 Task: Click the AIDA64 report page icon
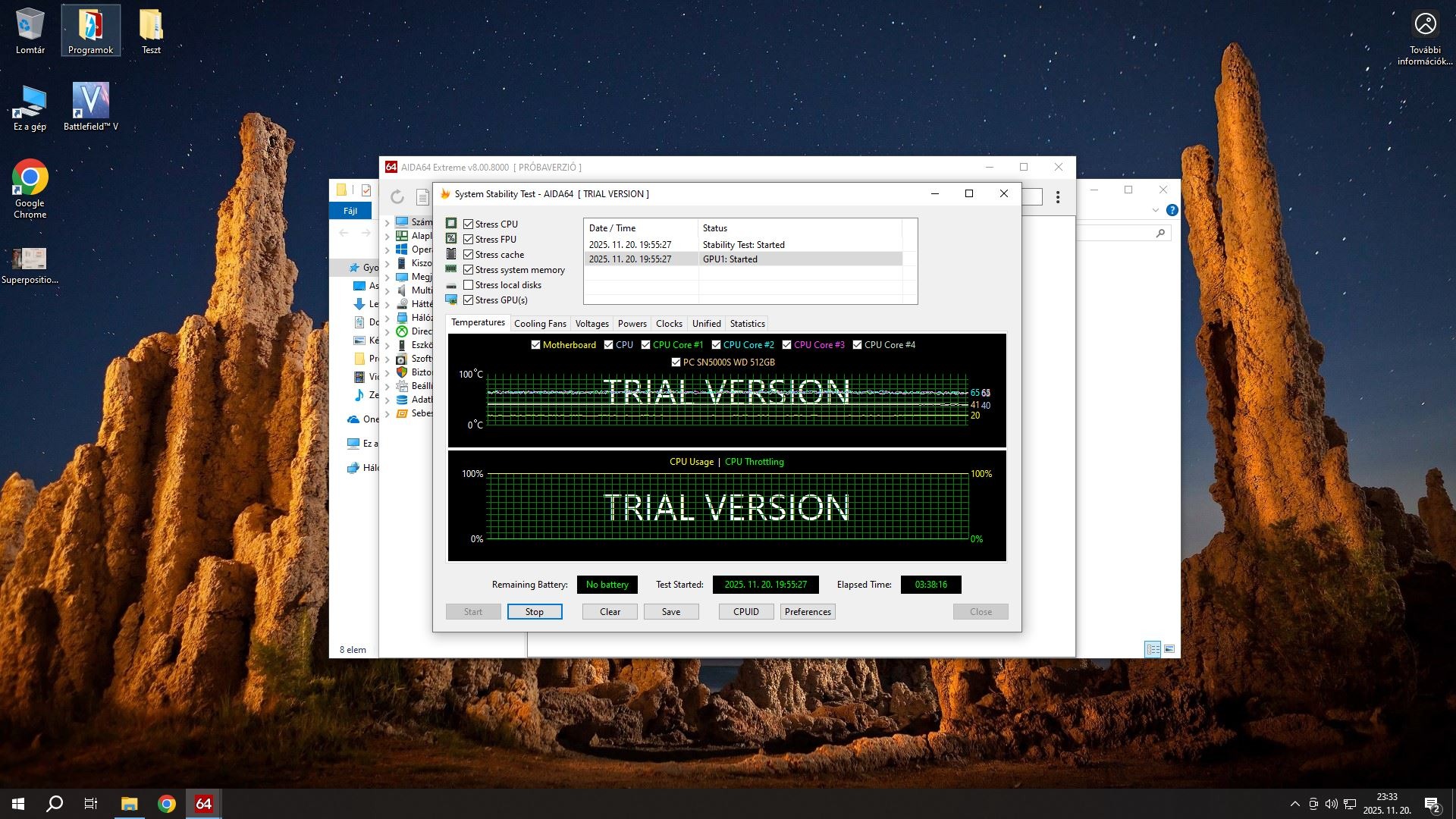(x=422, y=197)
